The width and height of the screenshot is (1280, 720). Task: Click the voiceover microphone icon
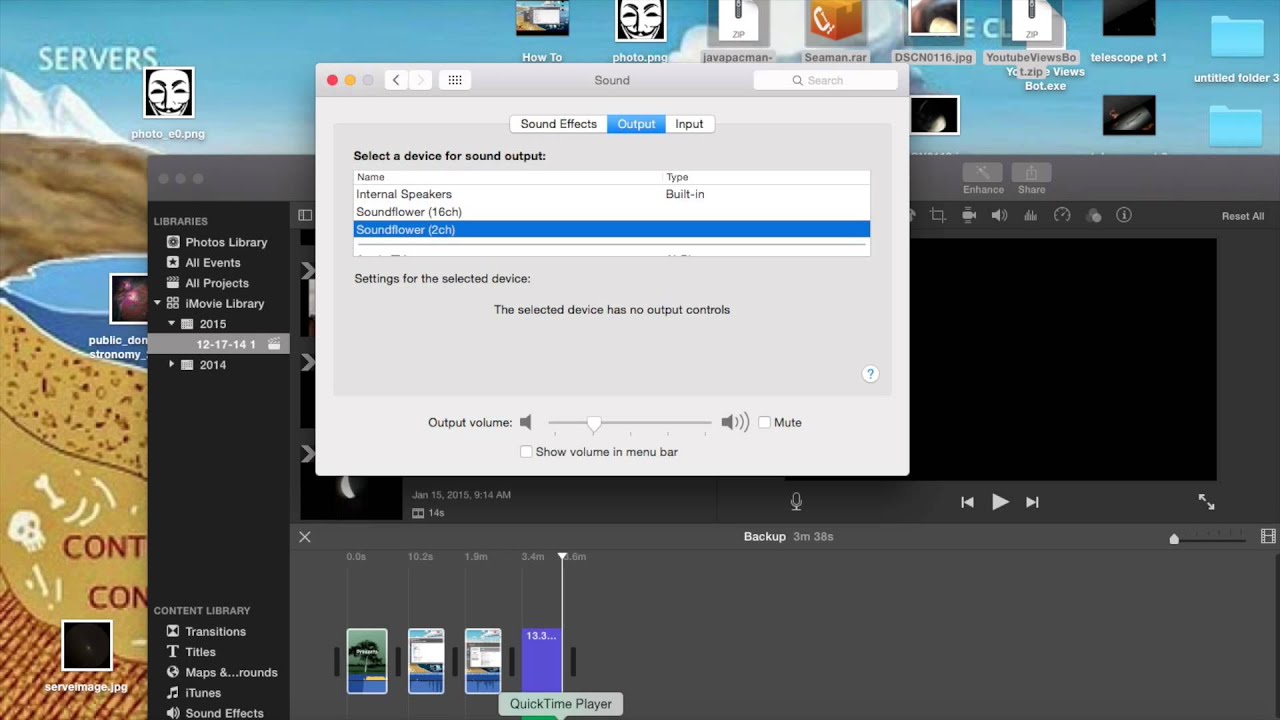[x=796, y=502]
